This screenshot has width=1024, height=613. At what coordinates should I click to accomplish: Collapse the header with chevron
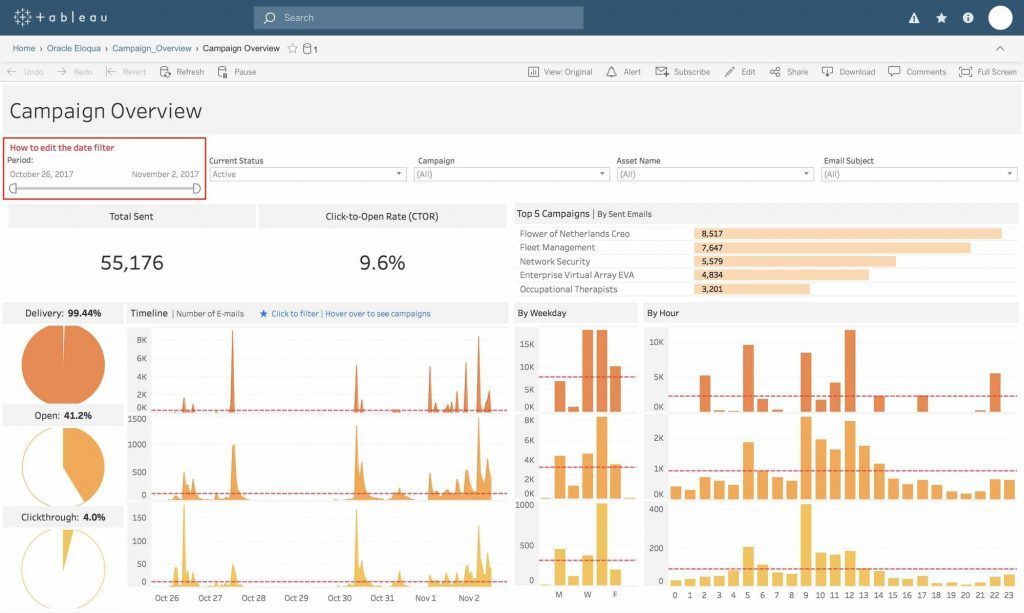coord(1000,49)
